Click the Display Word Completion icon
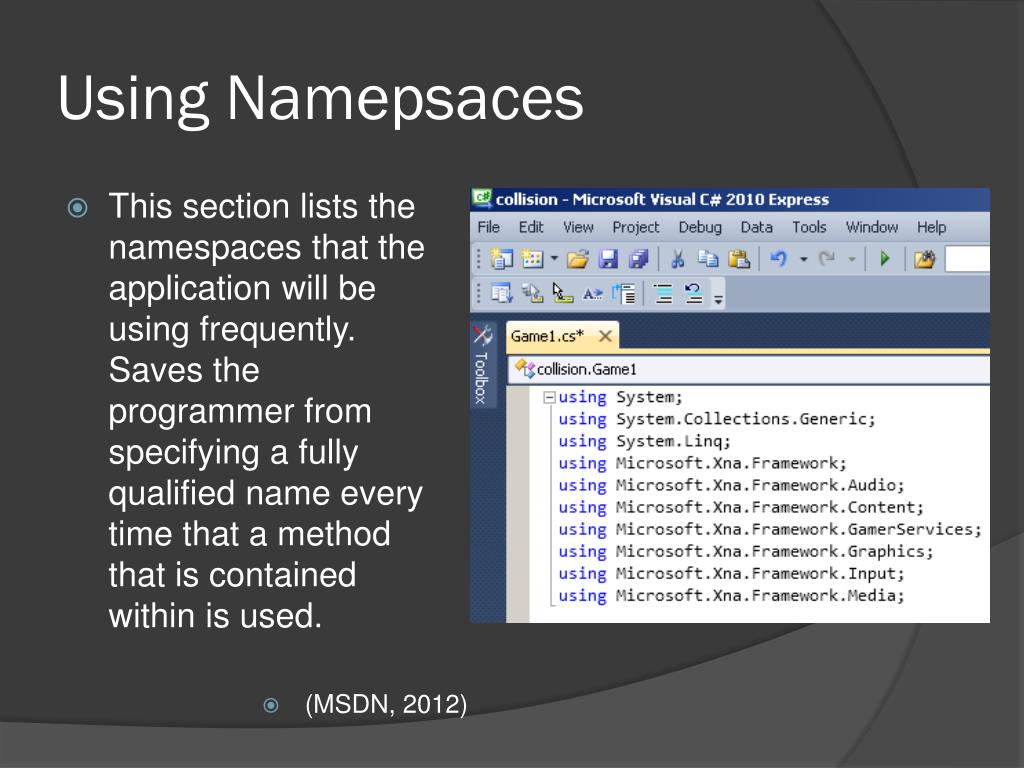1024x768 pixels. [x=593, y=294]
